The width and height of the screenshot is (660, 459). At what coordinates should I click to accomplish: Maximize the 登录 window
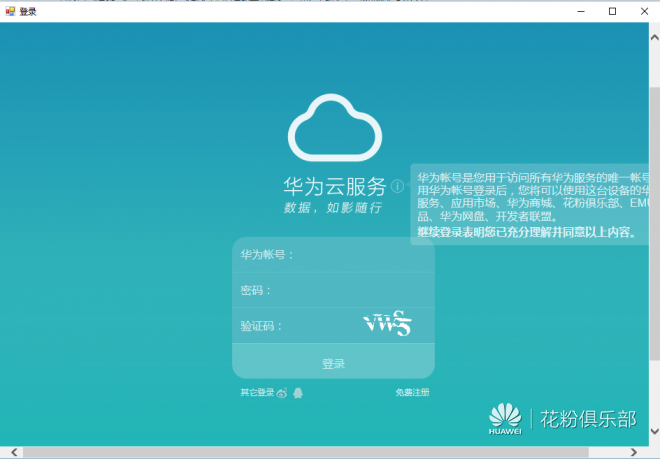point(612,11)
